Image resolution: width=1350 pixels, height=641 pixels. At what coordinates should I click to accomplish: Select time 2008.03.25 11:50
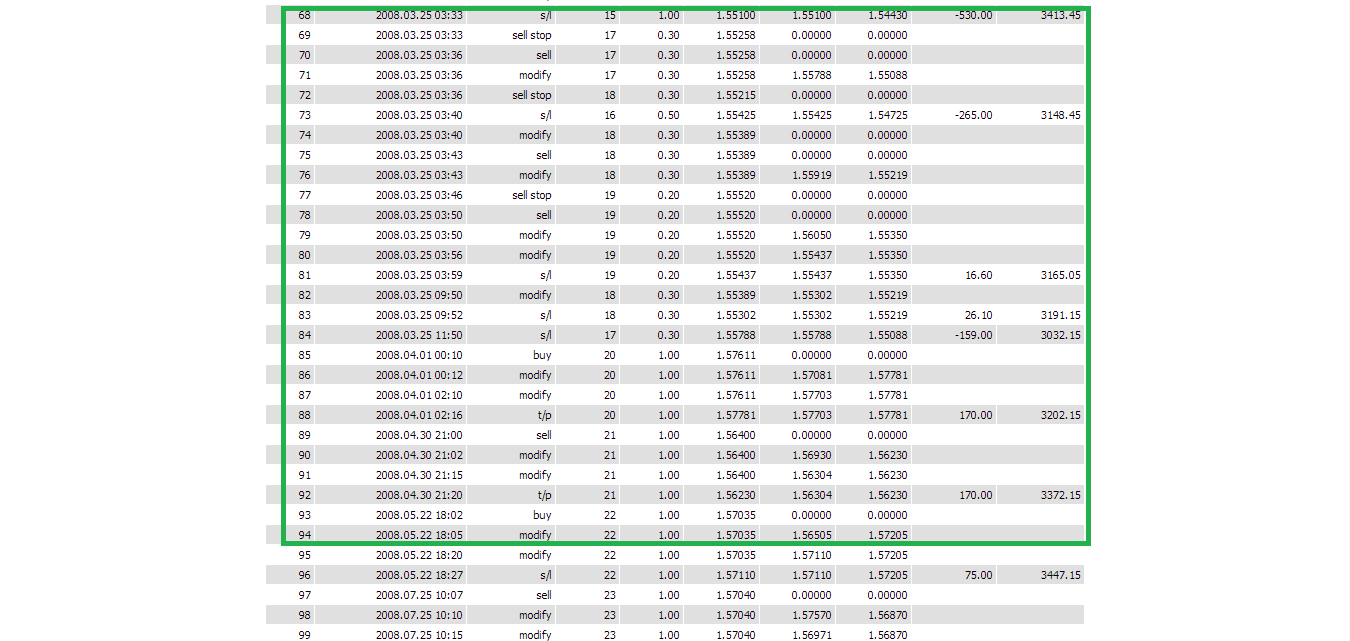click(x=419, y=335)
